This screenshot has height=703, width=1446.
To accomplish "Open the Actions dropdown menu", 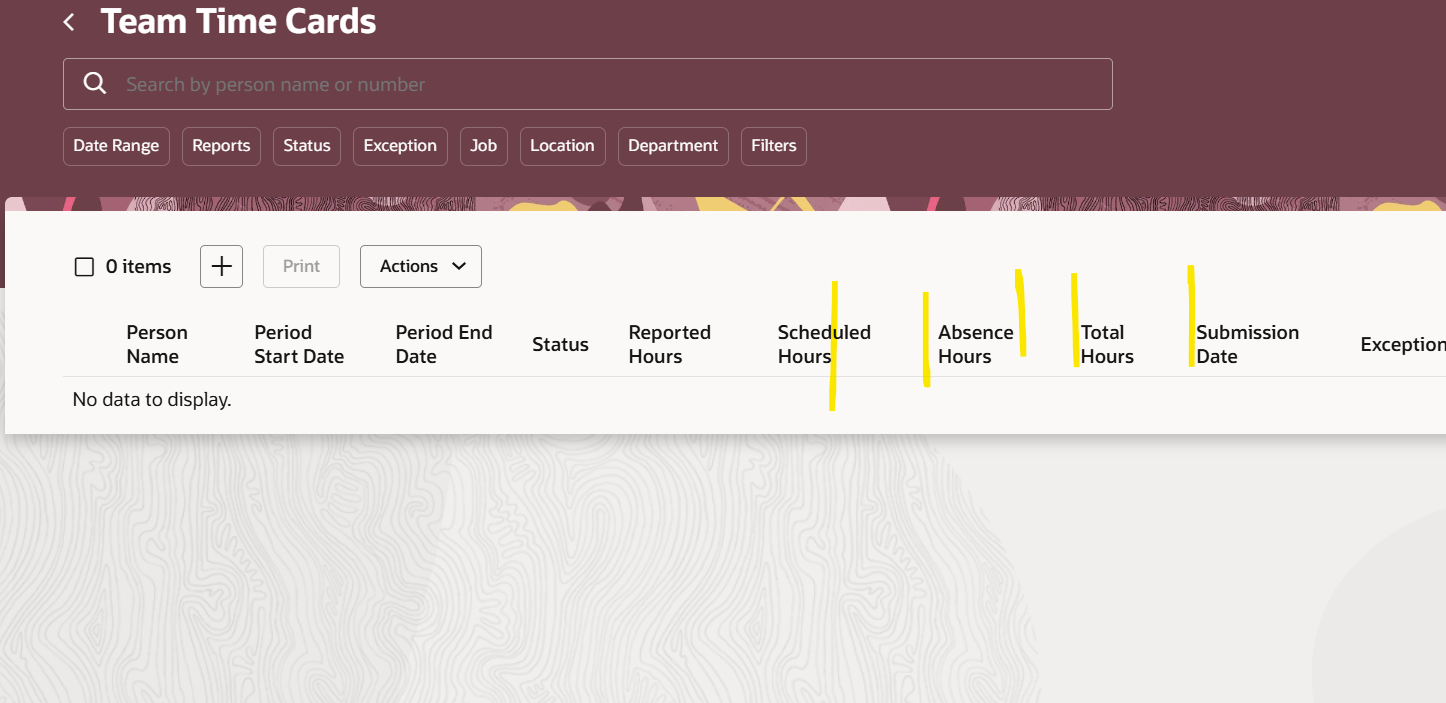I will click(421, 266).
